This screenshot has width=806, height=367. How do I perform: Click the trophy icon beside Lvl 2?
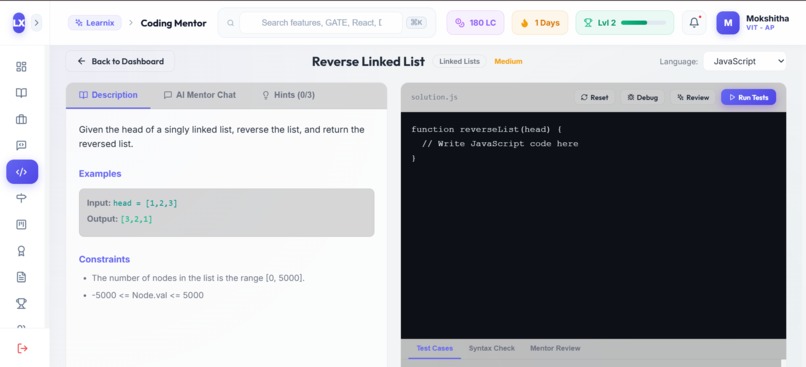[588, 23]
